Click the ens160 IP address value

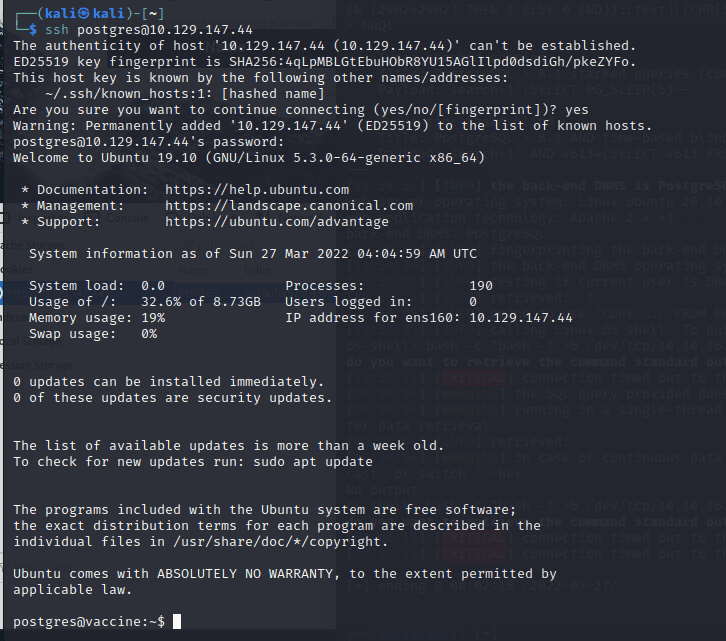[x=519, y=318]
